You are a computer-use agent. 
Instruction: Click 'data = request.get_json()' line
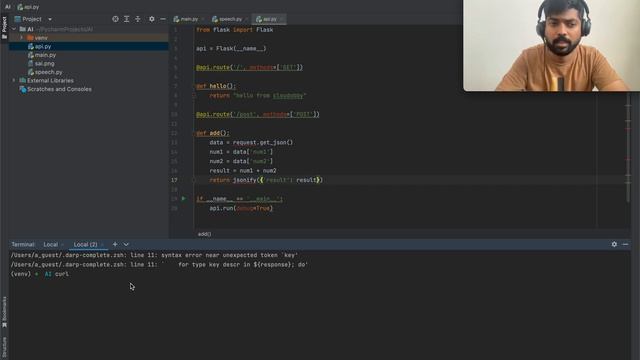[251, 142]
